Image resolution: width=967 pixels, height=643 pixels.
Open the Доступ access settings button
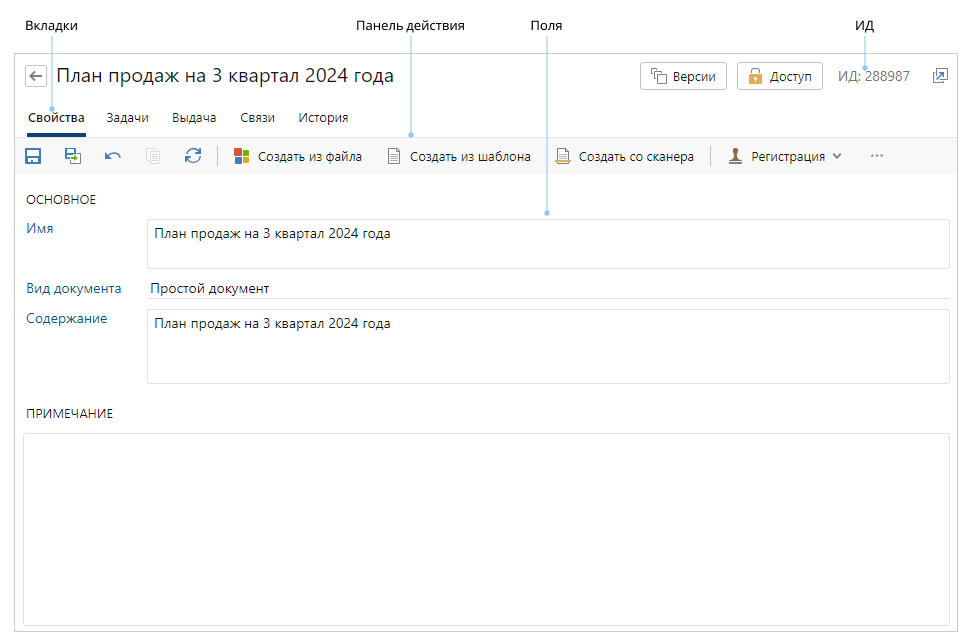click(779, 76)
